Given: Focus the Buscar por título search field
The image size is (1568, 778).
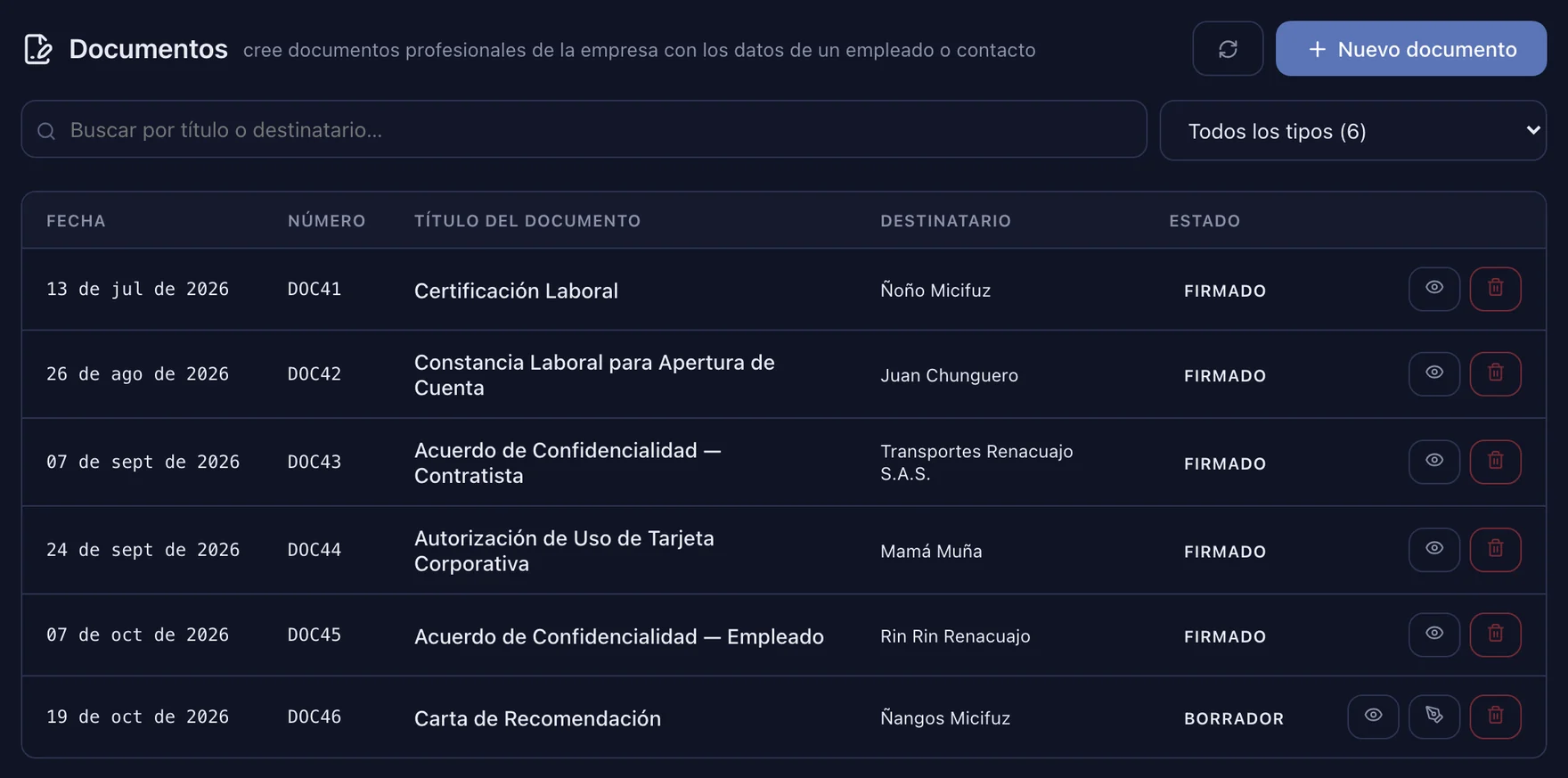Looking at the screenshot, I should pos(584,130).
